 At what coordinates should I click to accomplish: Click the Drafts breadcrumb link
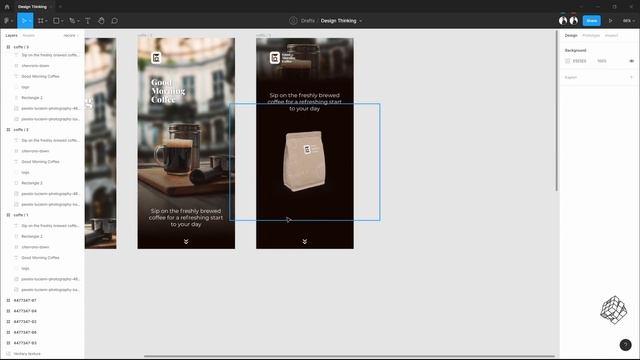click(307, 21)
